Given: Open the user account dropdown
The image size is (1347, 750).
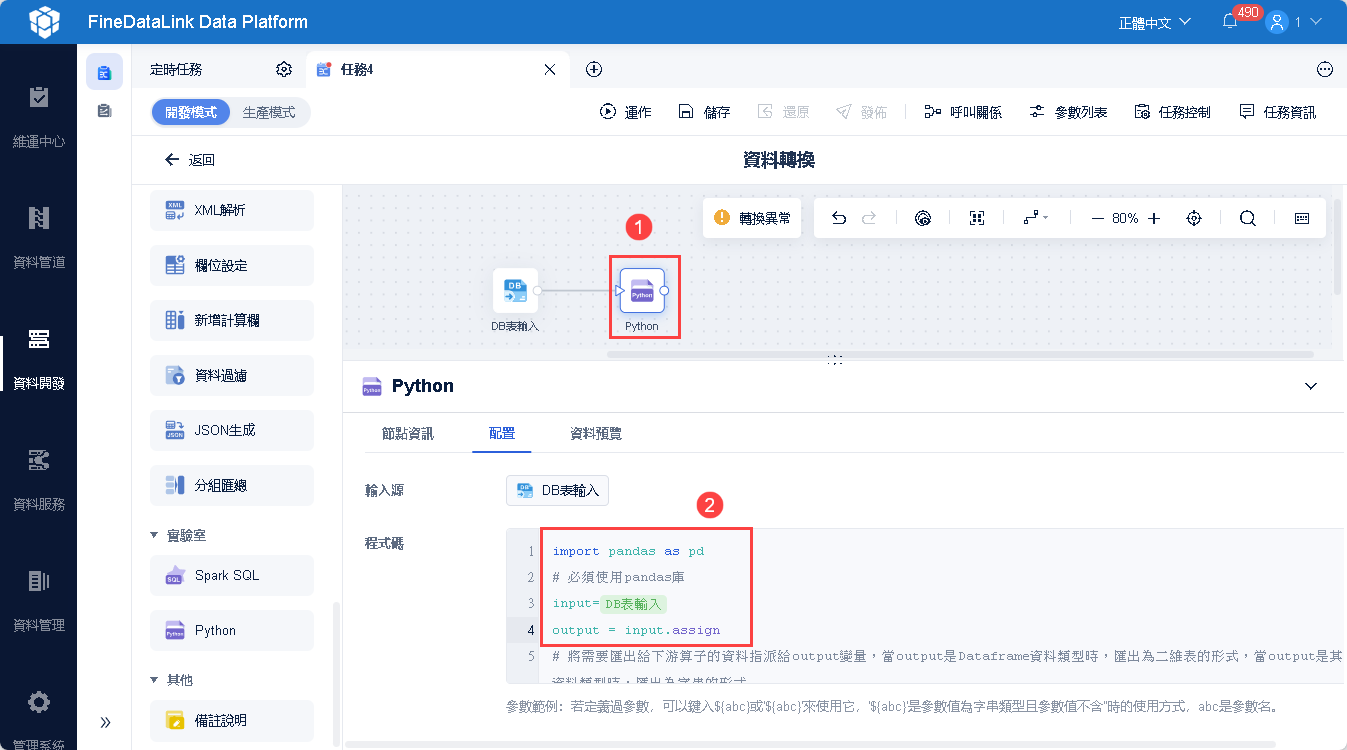Looking at the screenshot, I should (x=1294, y=21).
